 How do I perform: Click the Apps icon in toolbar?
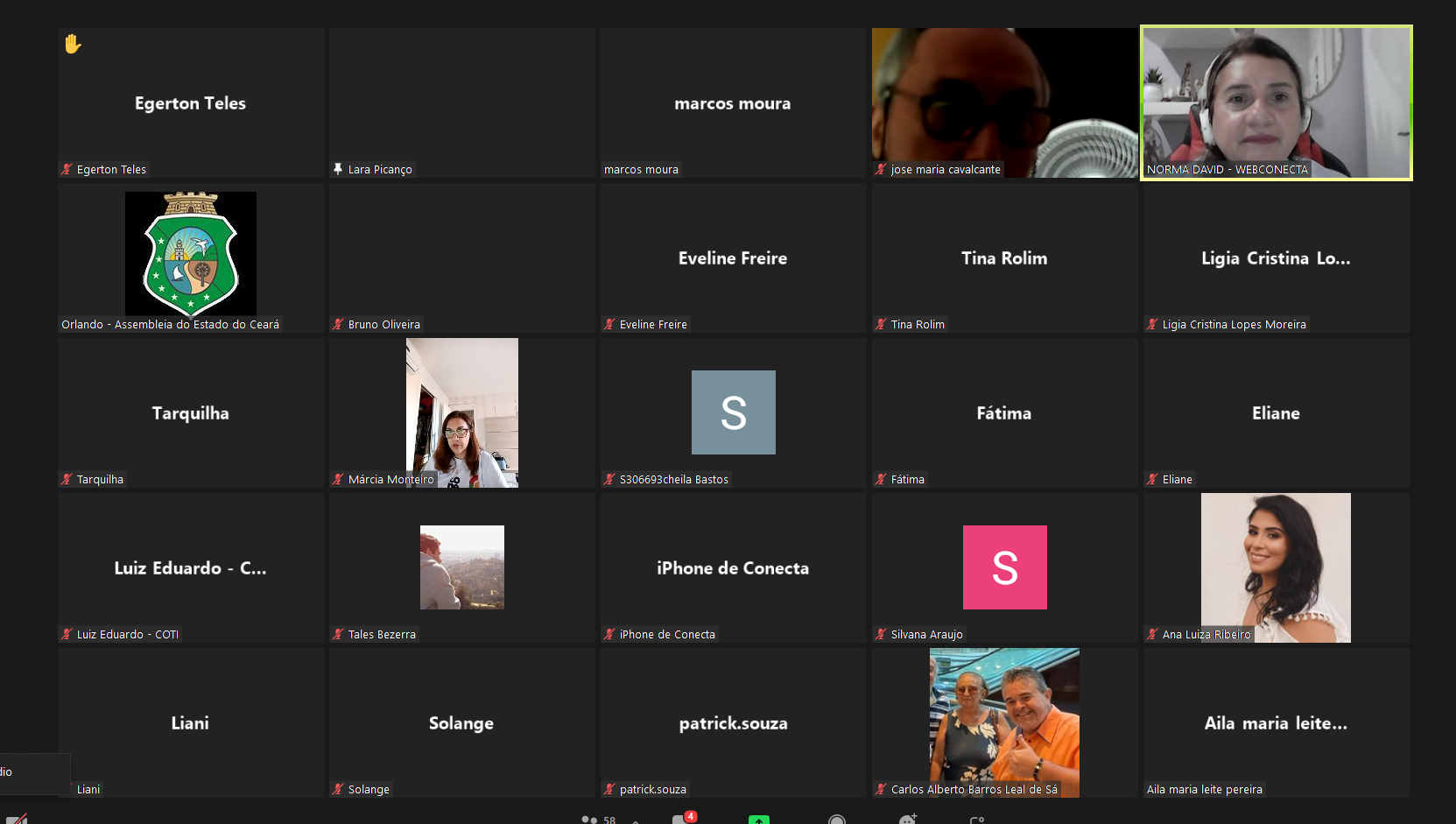pos(977,820)
